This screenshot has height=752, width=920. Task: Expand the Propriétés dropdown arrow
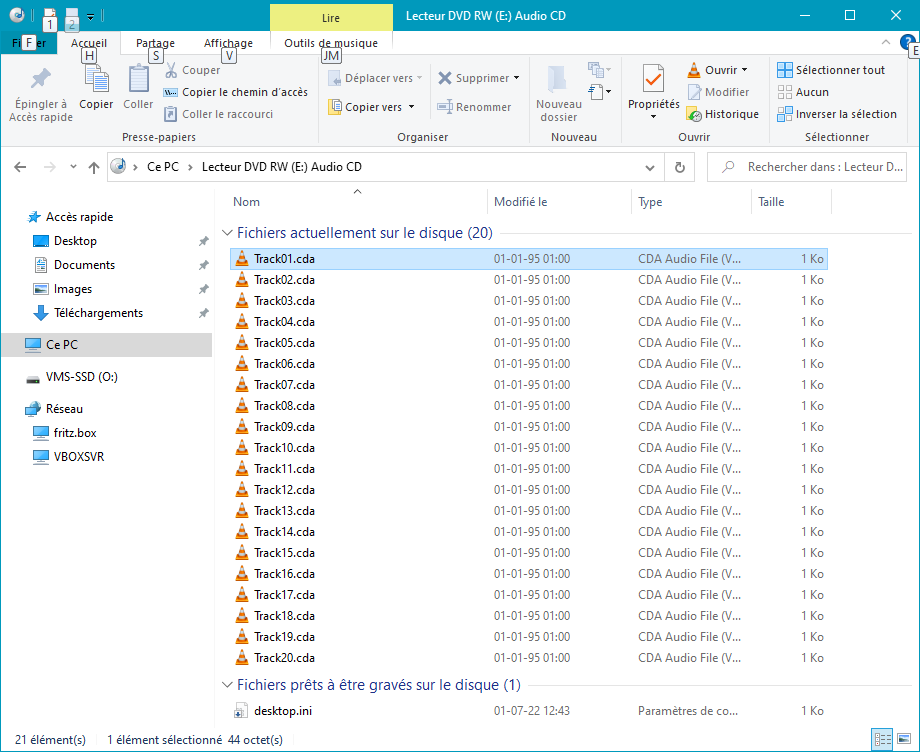653,117
